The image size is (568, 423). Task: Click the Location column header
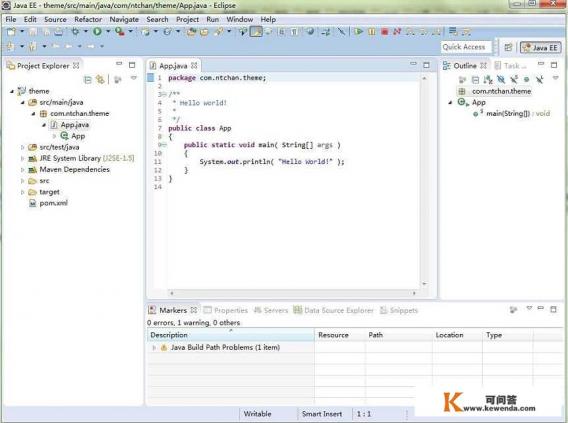point(458,335)
